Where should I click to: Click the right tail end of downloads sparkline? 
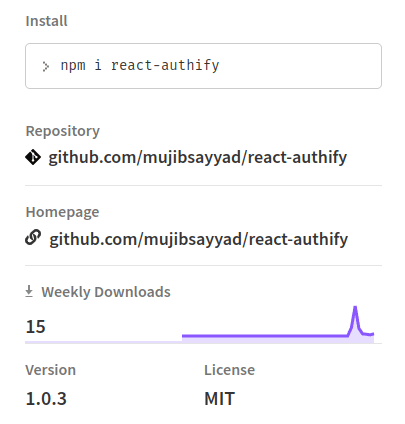click(372, 334)
